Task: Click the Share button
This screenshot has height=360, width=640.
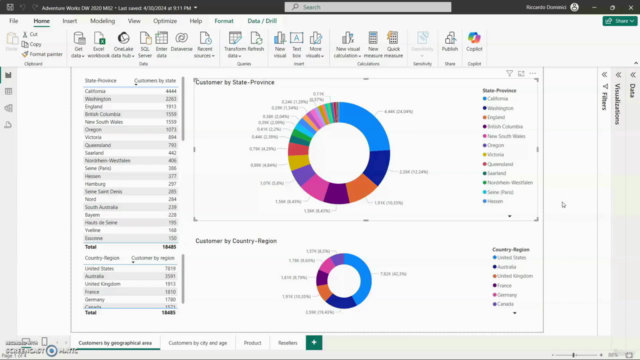Action: (x=620, y=21)
